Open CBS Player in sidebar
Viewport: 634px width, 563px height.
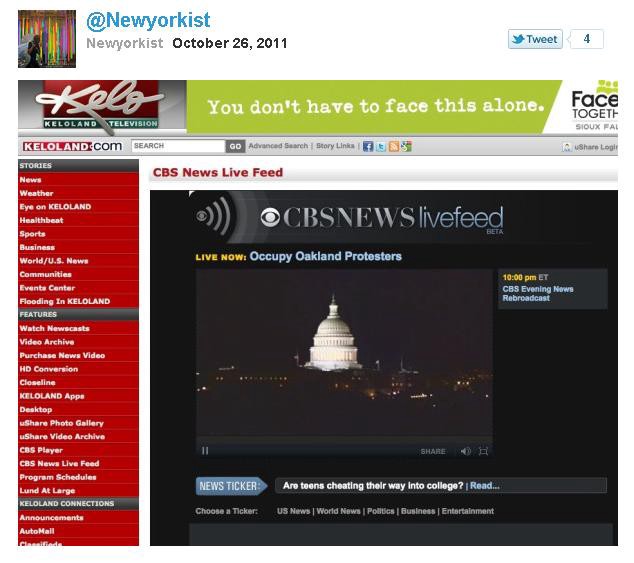(78, 450)
